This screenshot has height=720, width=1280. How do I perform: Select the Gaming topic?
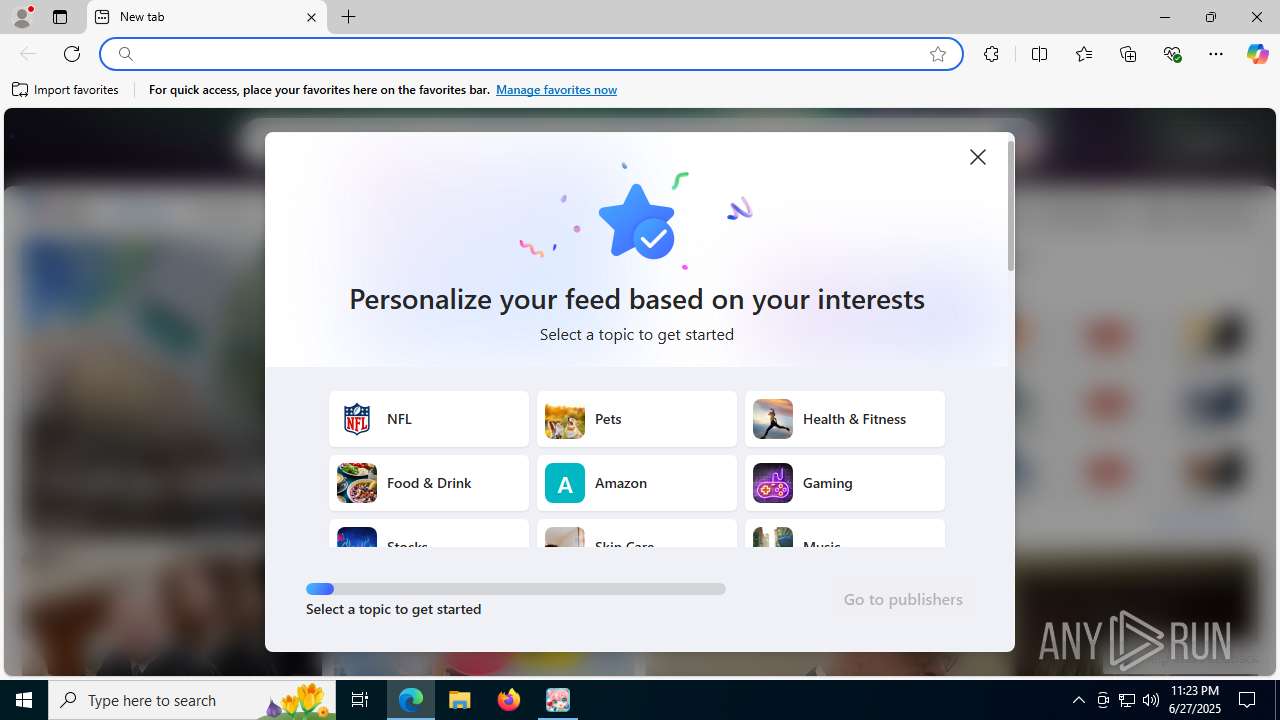pos(845,483)
